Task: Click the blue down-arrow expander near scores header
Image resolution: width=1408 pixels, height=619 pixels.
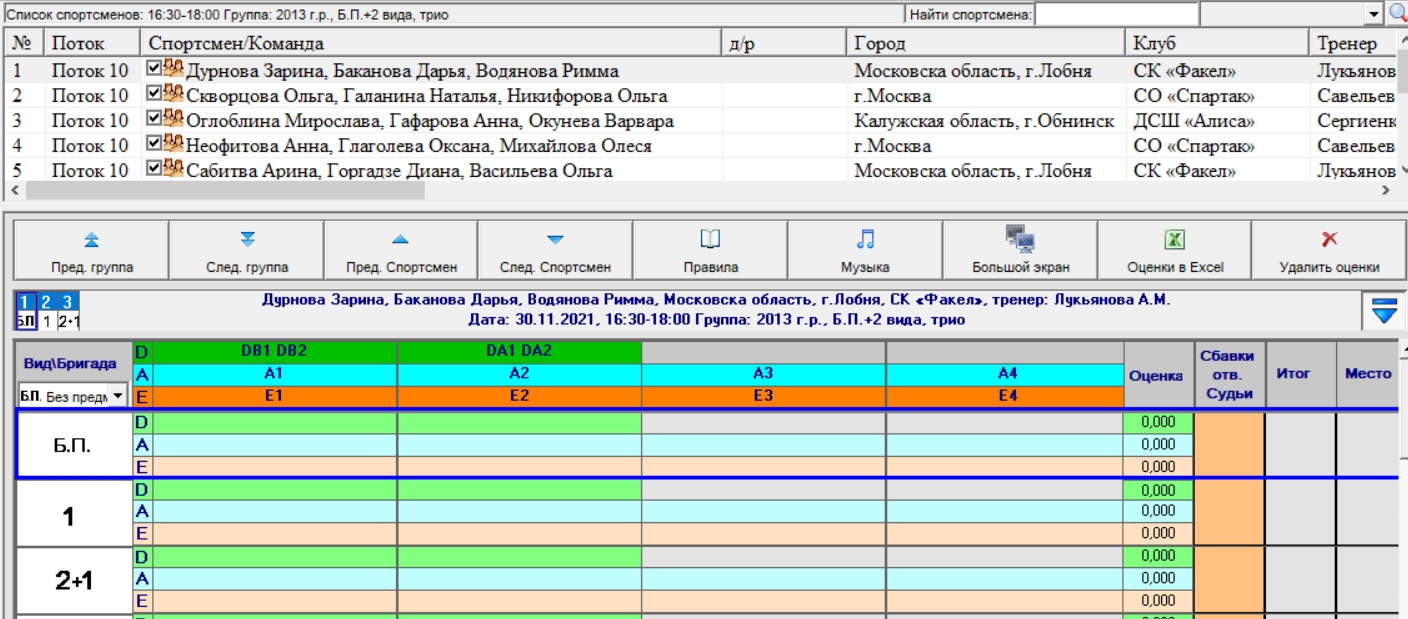Action: (x=1383, y=312)
